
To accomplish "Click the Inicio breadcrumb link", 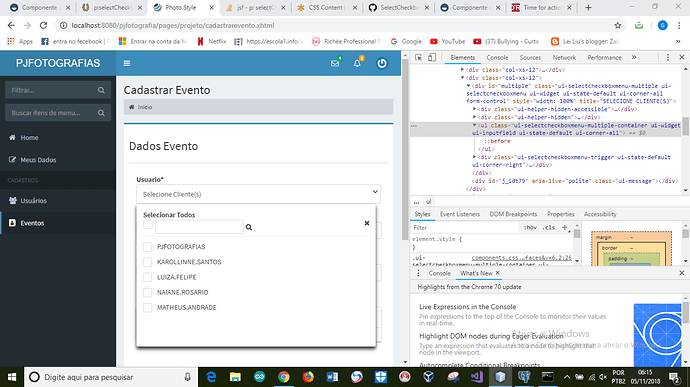I will [145, 107].
